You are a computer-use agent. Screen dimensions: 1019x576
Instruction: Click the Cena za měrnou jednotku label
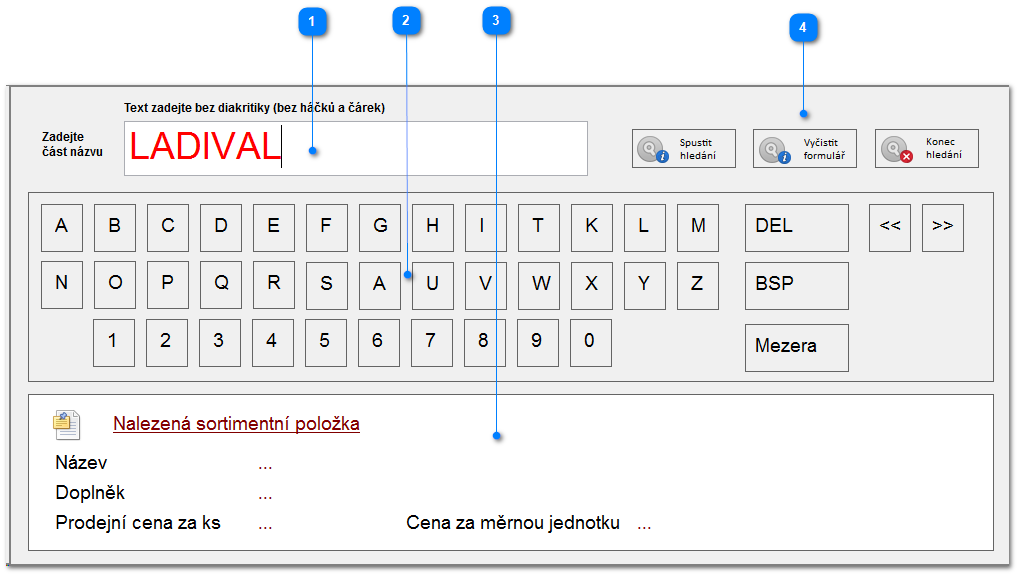click(513, 523)
